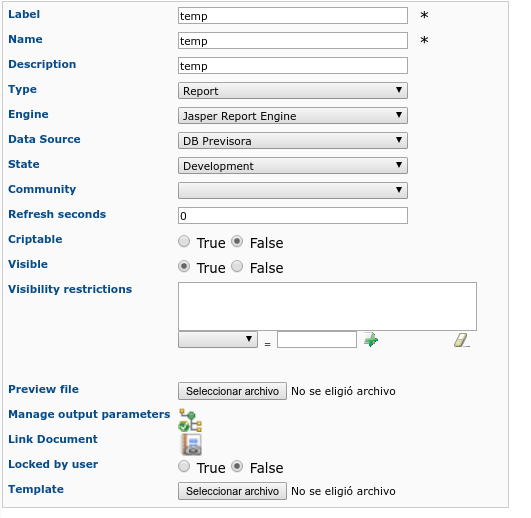
Task: Expand the Engine dropdown
Action: pos(293,116)
